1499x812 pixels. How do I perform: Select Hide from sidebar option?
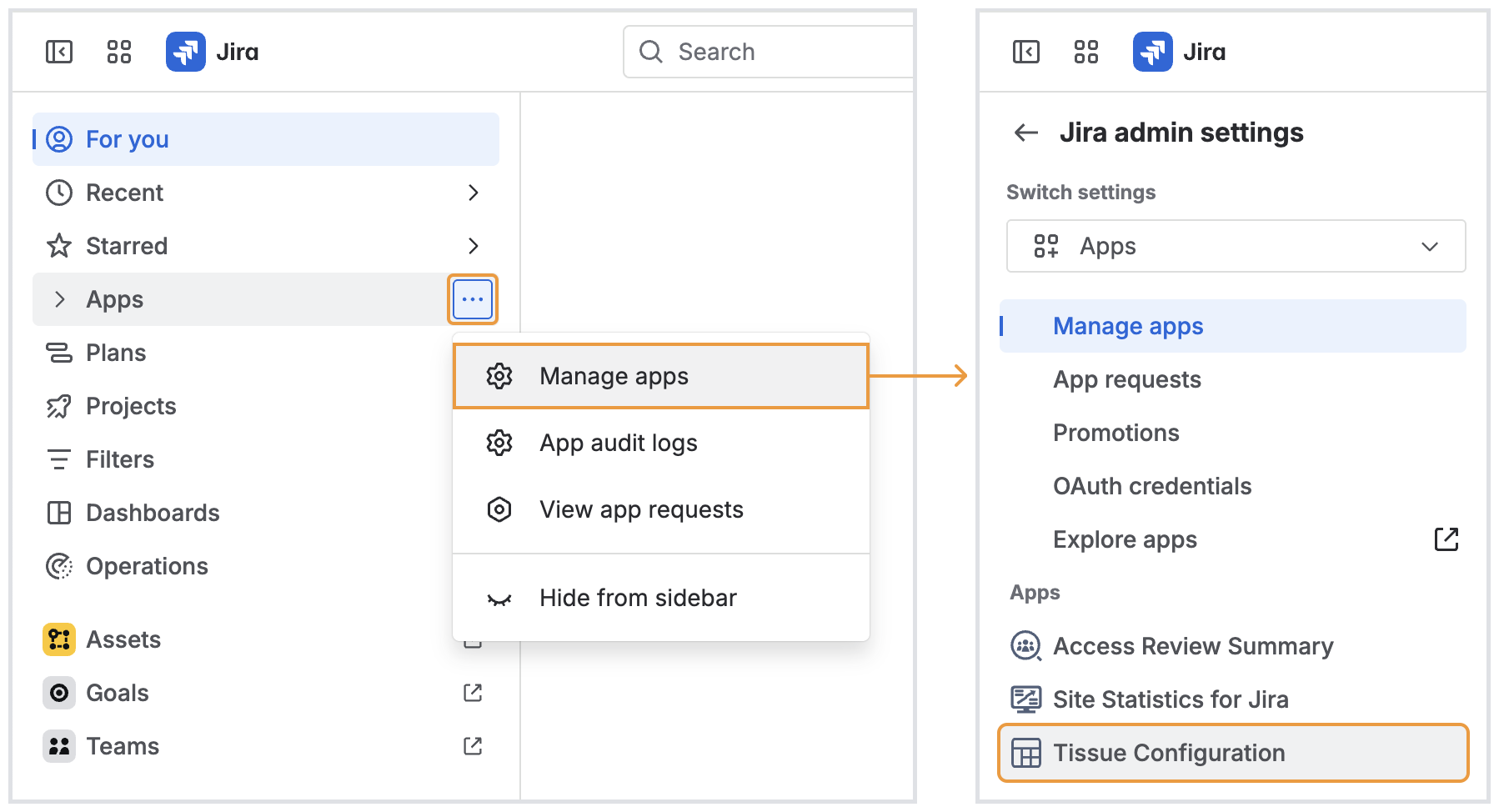638,599
